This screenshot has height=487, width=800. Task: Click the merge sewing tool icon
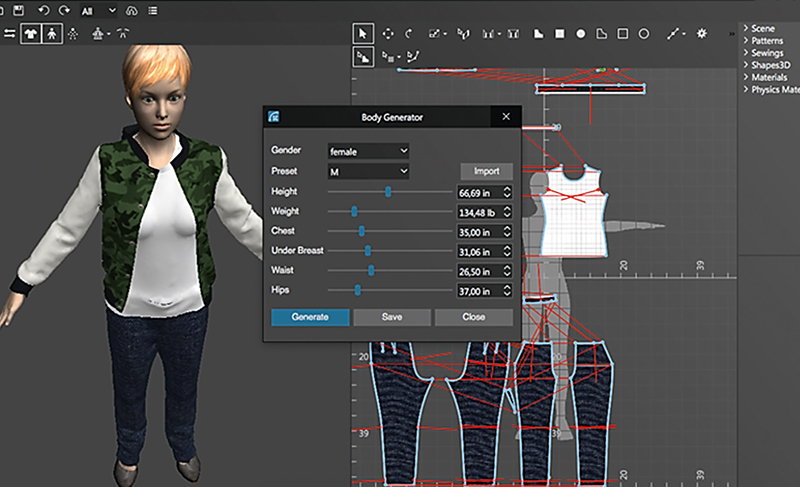513,34
